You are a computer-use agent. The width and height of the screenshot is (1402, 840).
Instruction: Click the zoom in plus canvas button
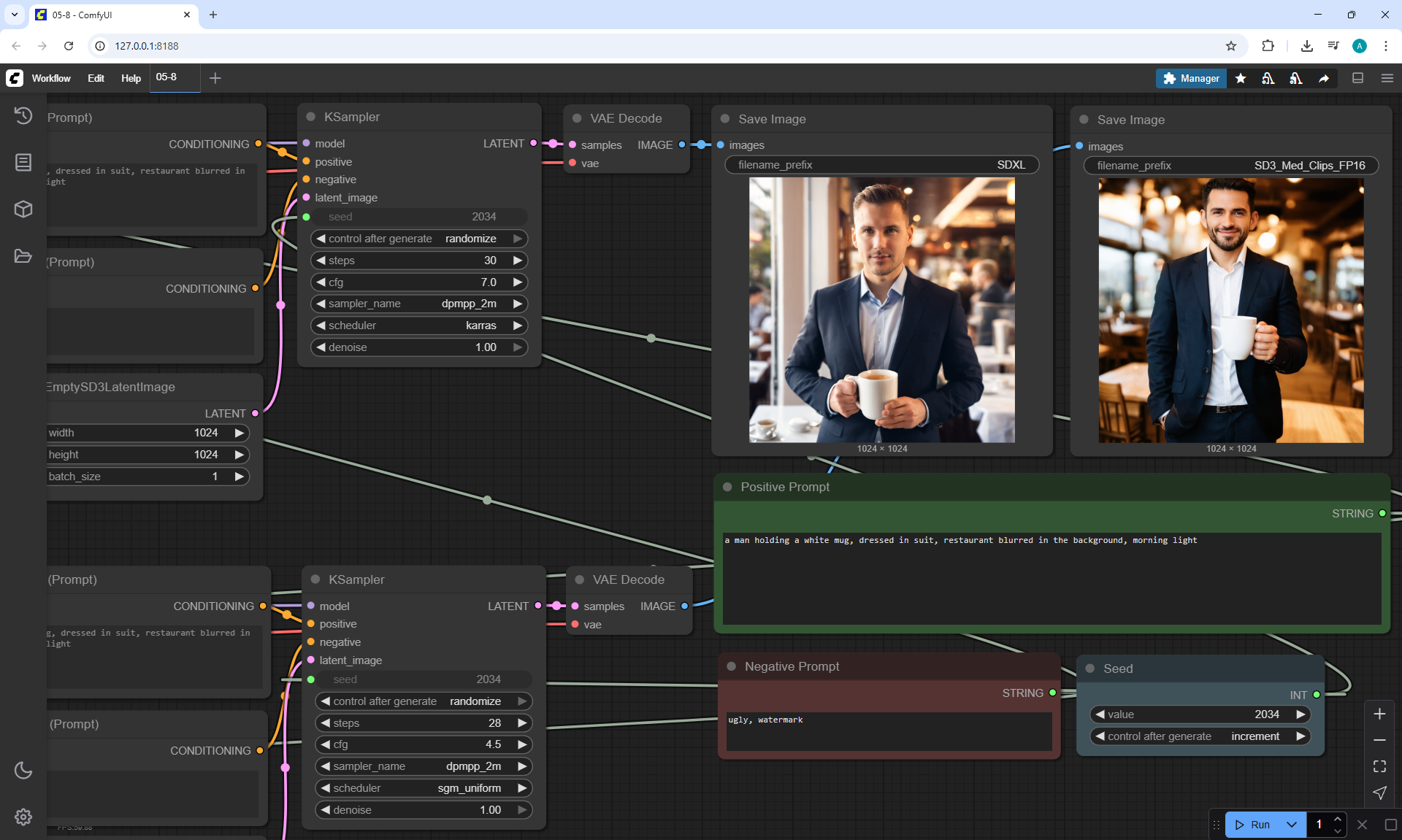(1379, 714)
